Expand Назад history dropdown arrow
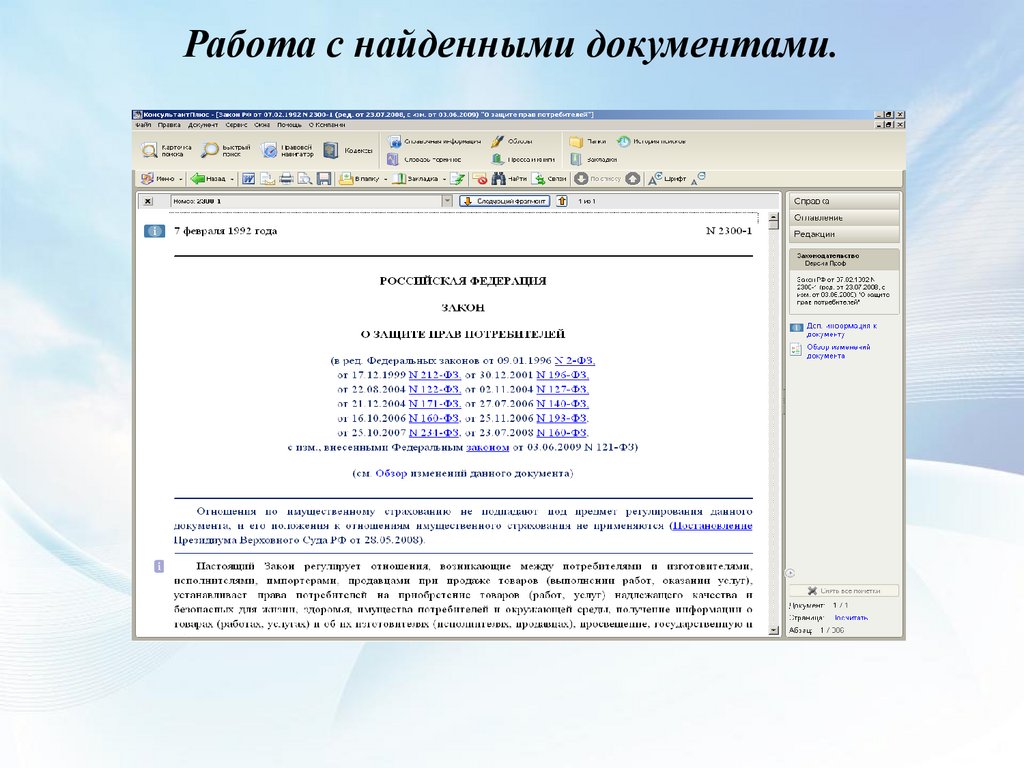Viewport: 1024px width, 768px height. click(x=232, y=179)
